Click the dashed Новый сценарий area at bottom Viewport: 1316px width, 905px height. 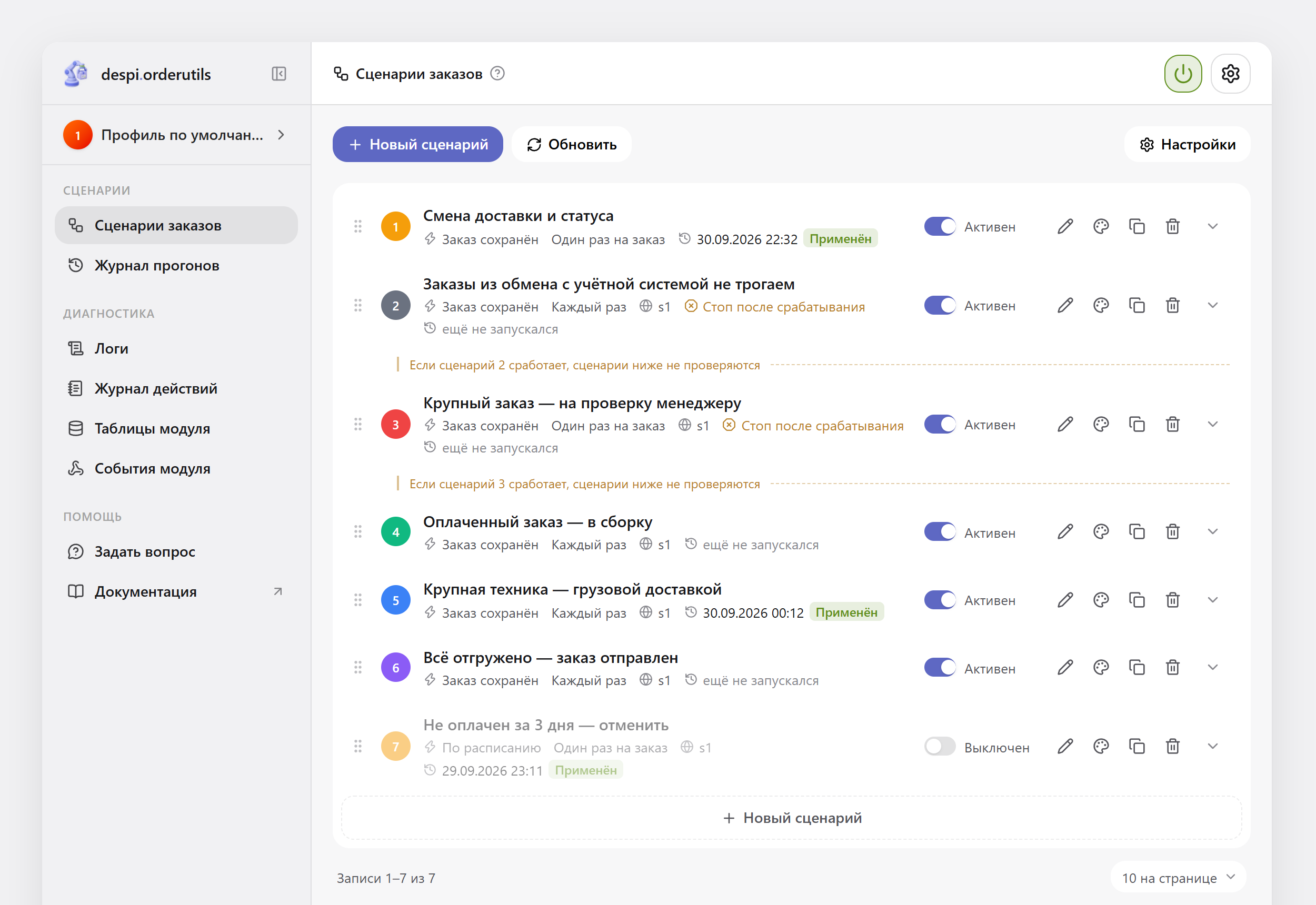792,818
